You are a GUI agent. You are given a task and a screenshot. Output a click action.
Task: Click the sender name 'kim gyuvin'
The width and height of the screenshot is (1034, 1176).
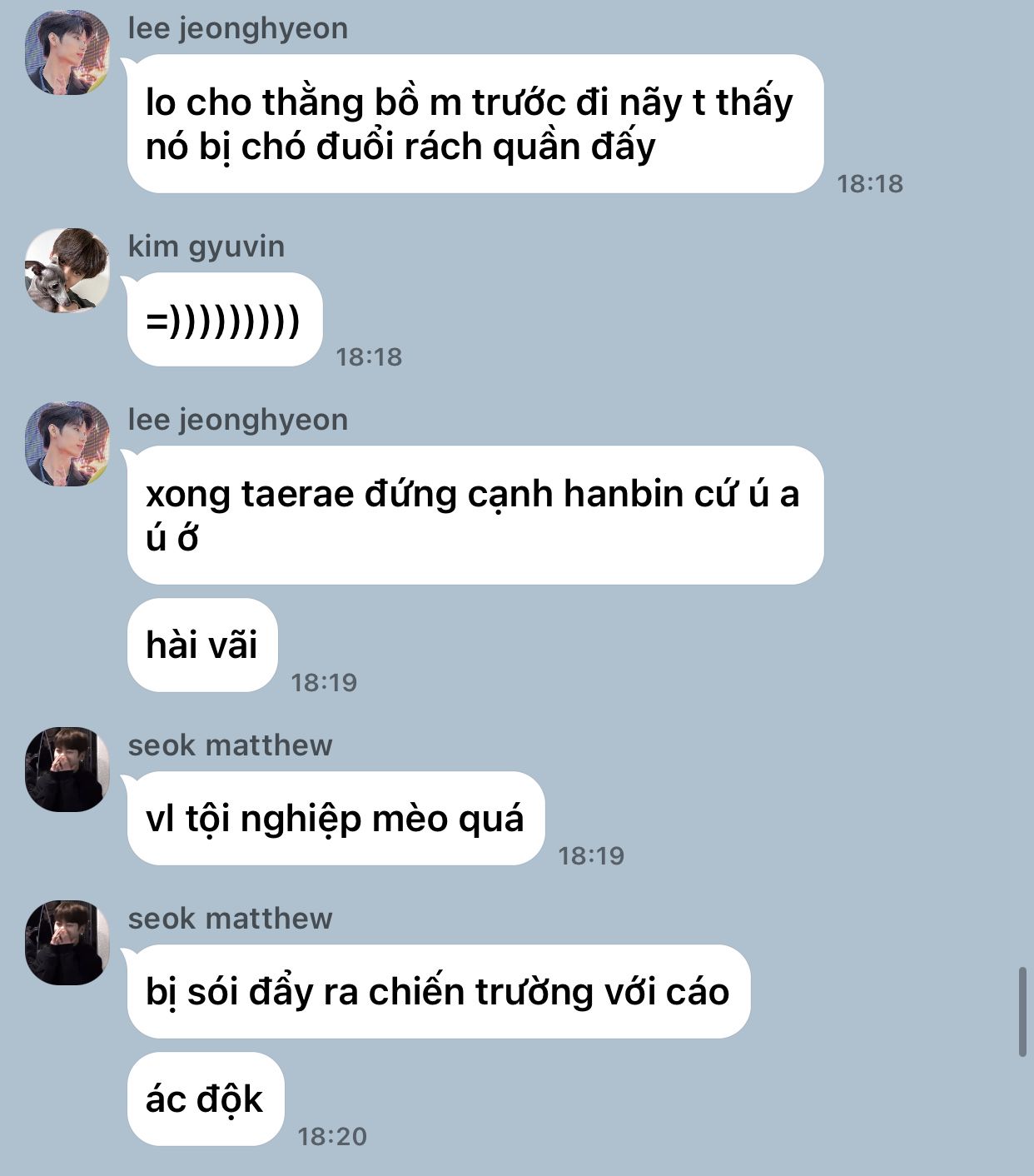206,247
